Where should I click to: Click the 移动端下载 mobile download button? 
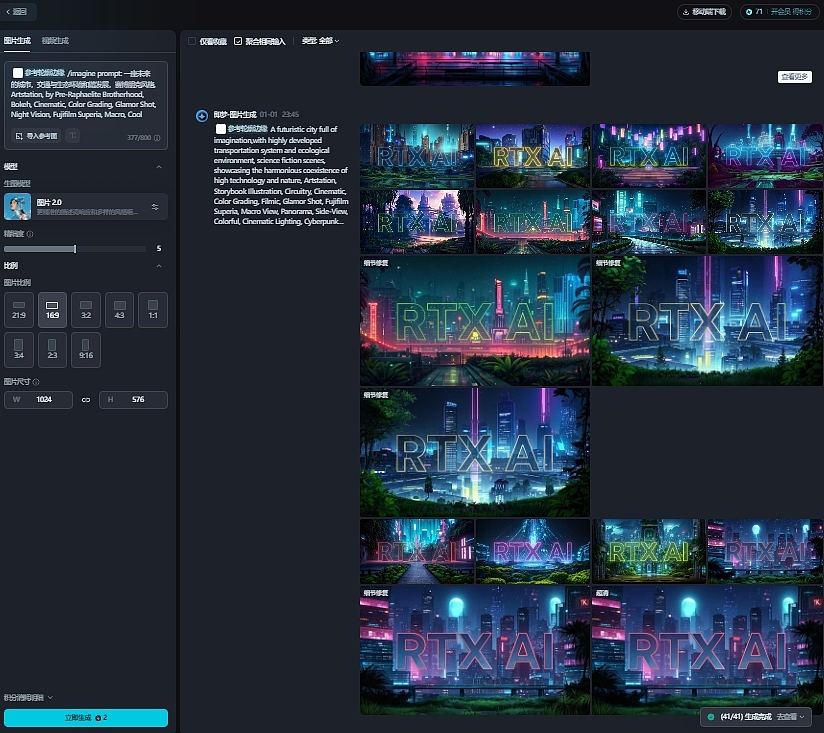(704, 12)
